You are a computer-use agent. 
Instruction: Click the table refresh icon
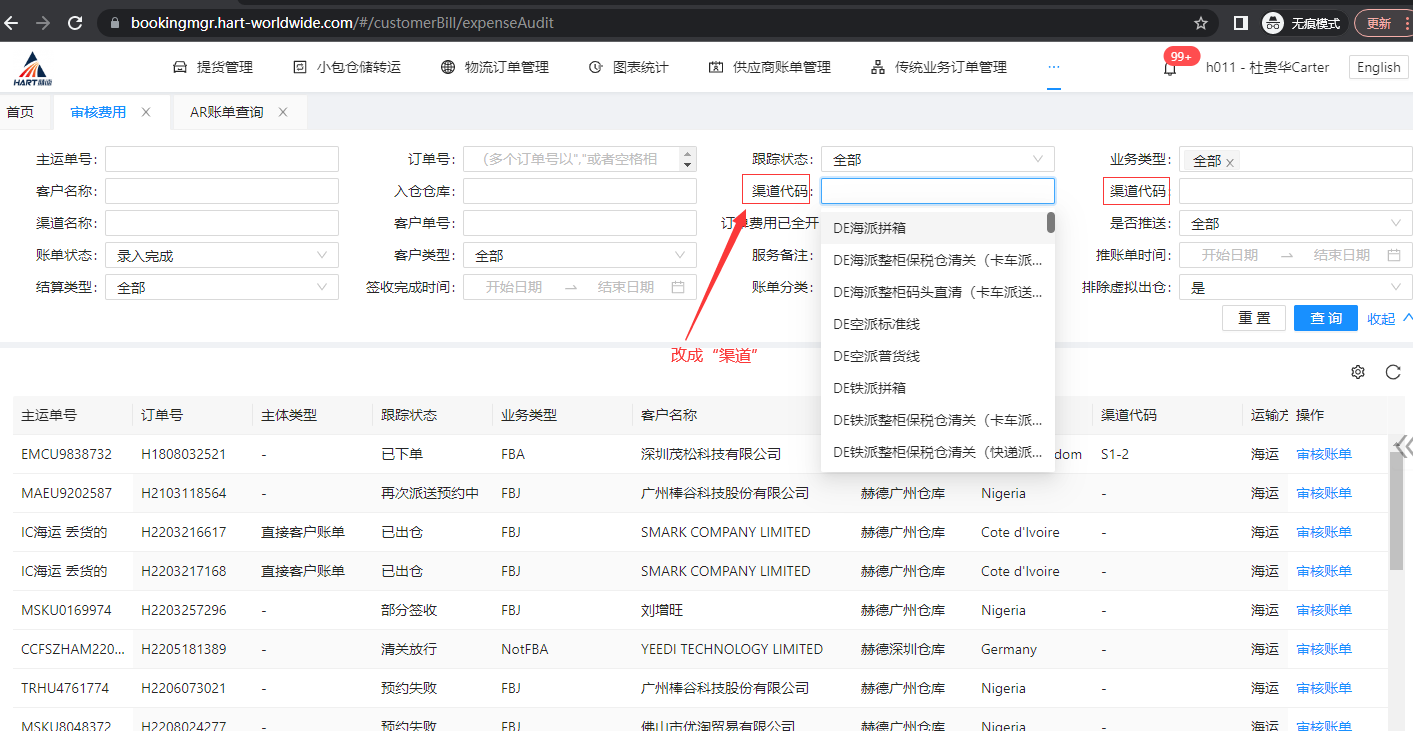1392,372
